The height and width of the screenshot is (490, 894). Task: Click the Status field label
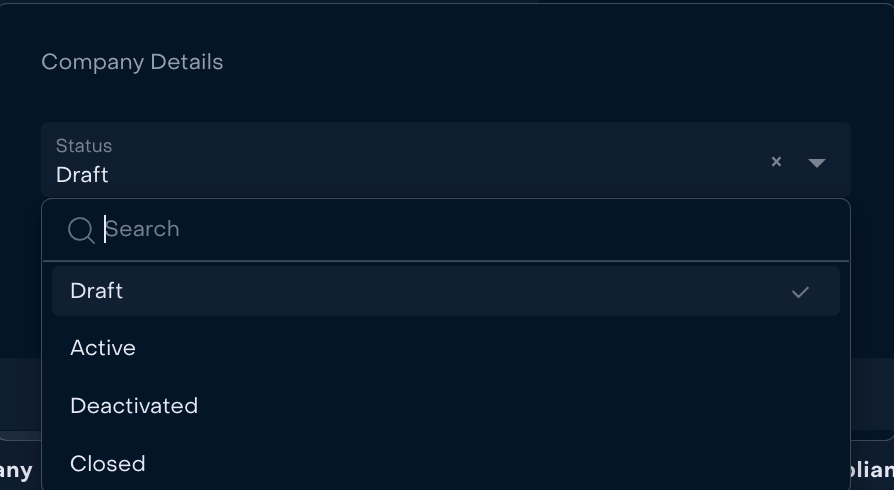[x=84, y=146]
